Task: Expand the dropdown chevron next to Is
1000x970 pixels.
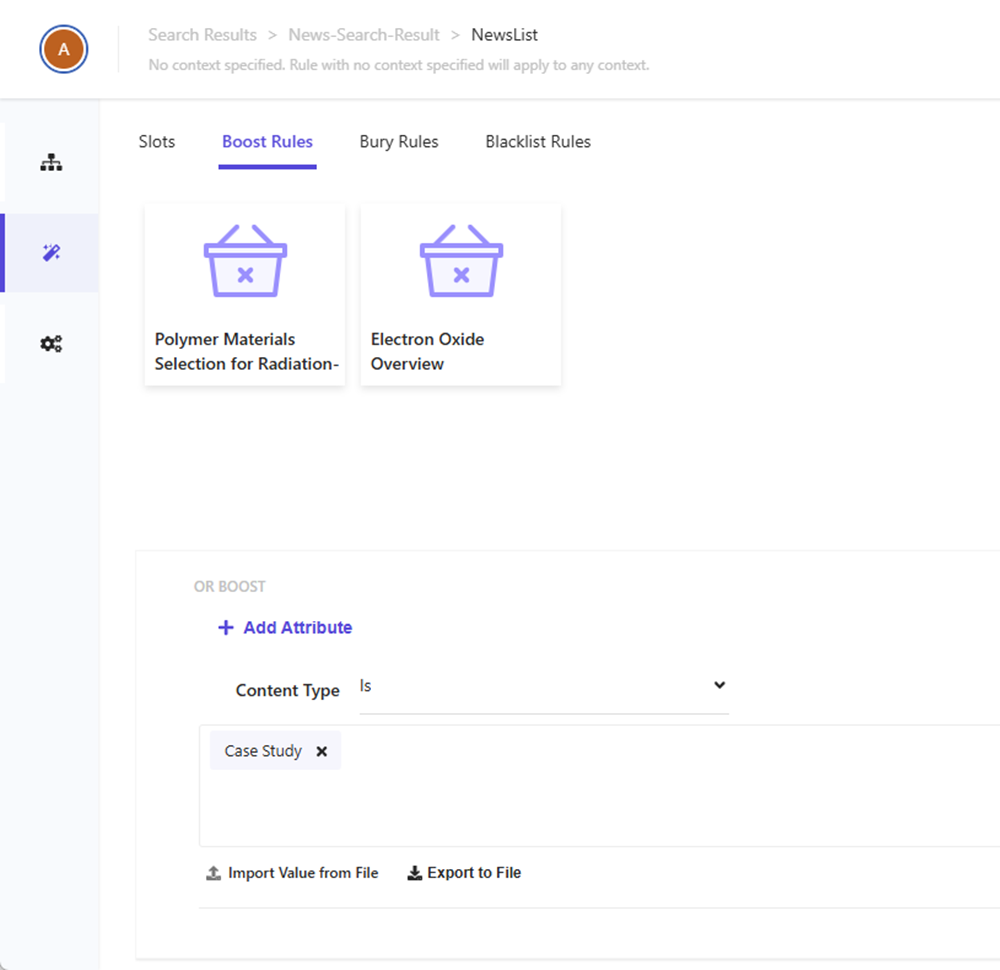Action: [x=719, y=685]
